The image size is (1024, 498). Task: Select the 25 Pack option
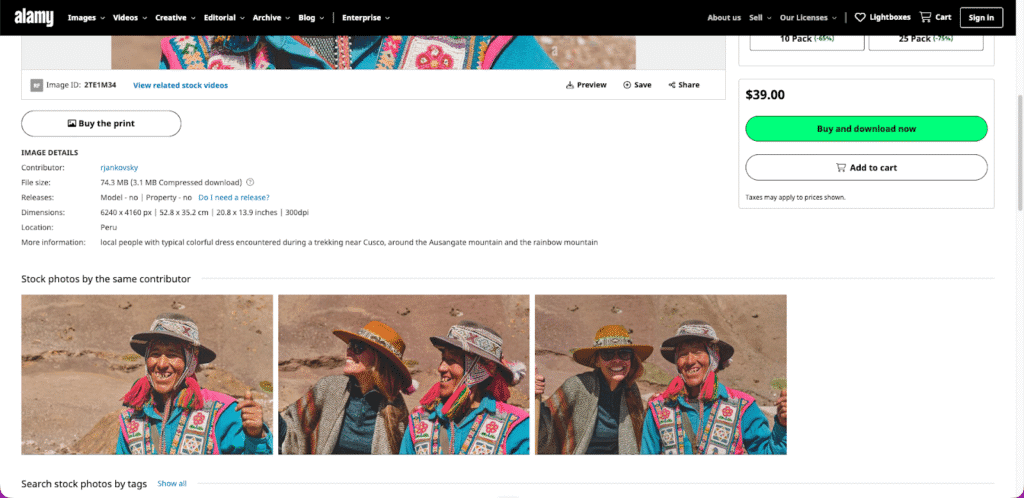tap(925, 39)
